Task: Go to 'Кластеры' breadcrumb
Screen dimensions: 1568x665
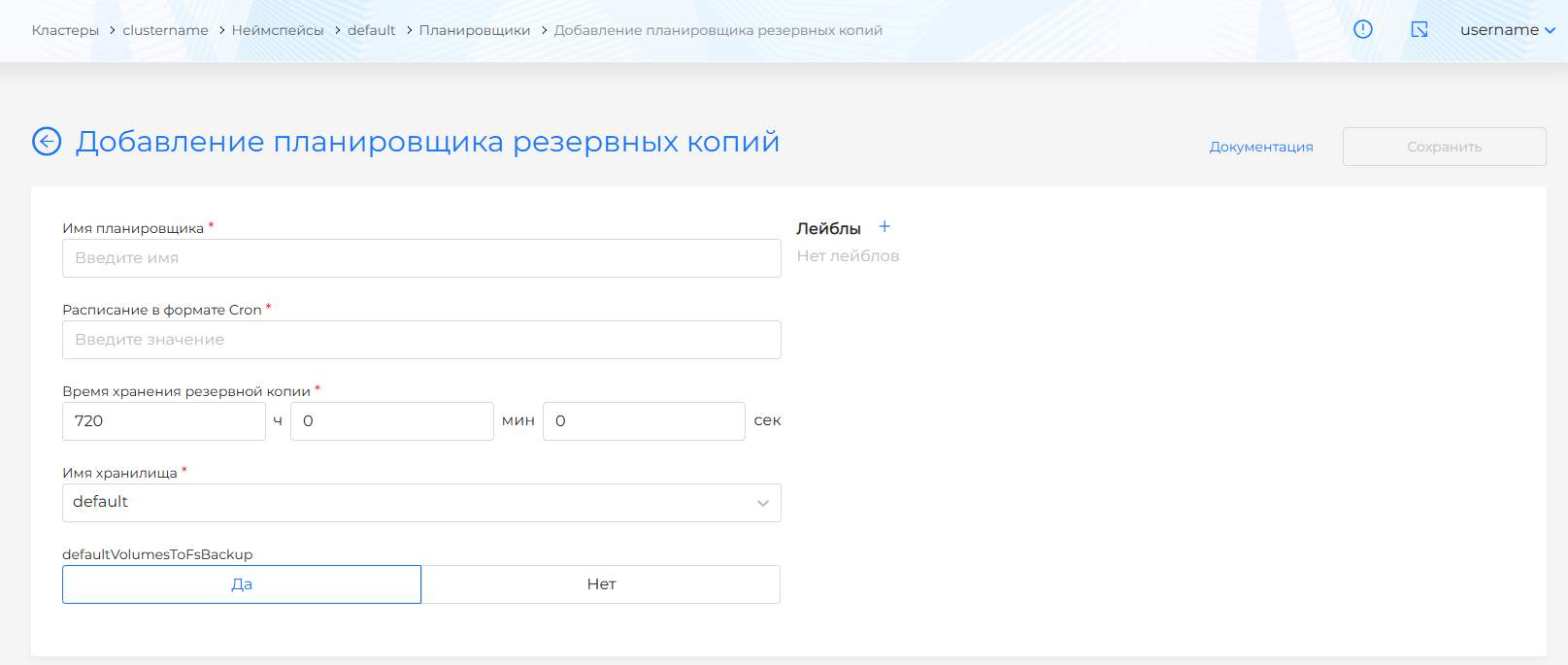Action: [65, 30]
